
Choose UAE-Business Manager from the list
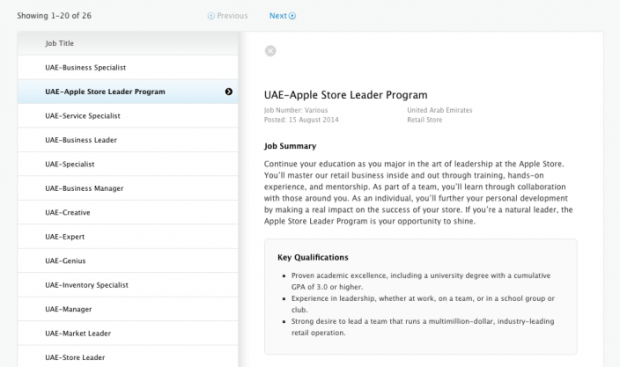[128, 188]
